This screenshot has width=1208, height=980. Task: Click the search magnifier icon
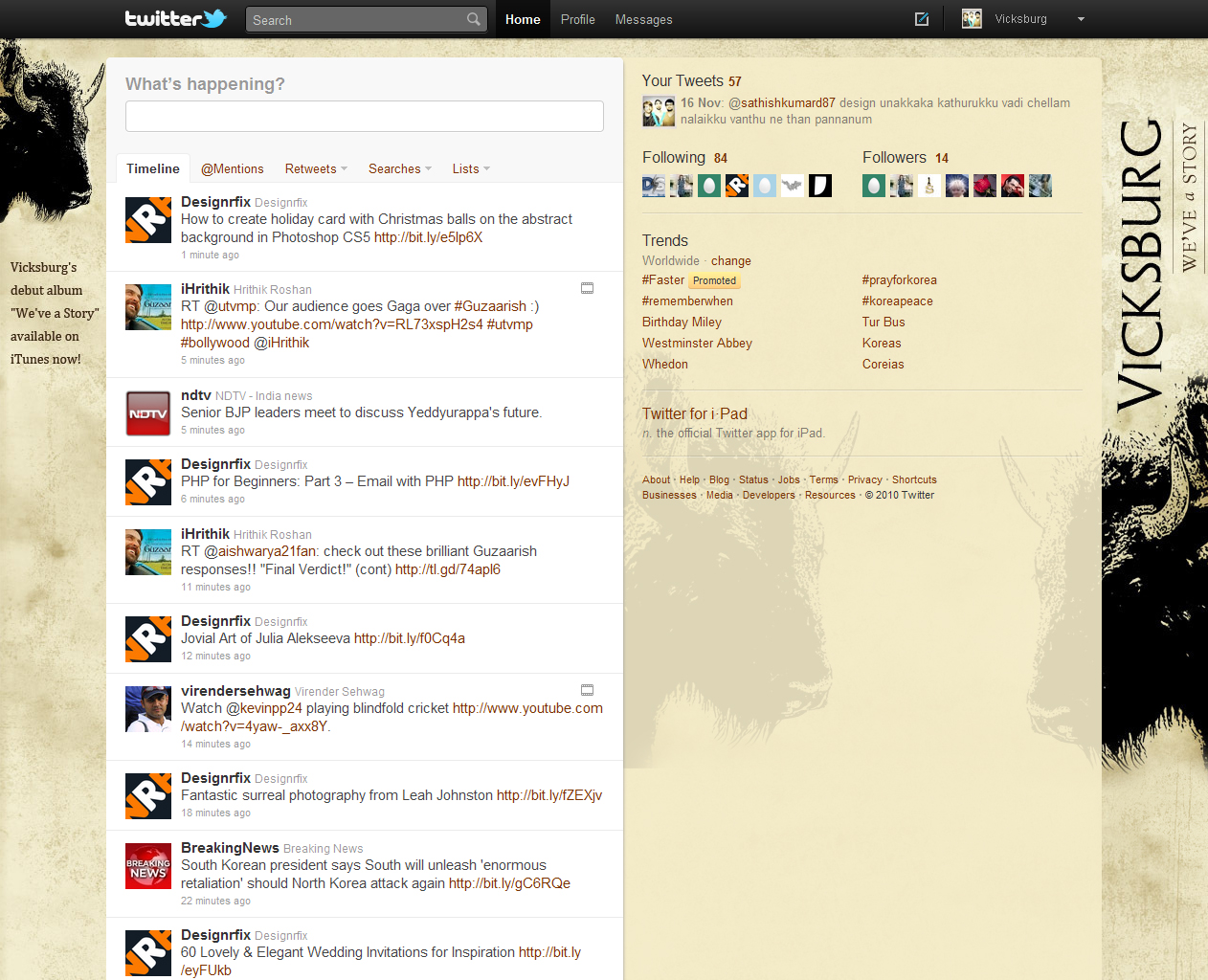coord(474,19)
